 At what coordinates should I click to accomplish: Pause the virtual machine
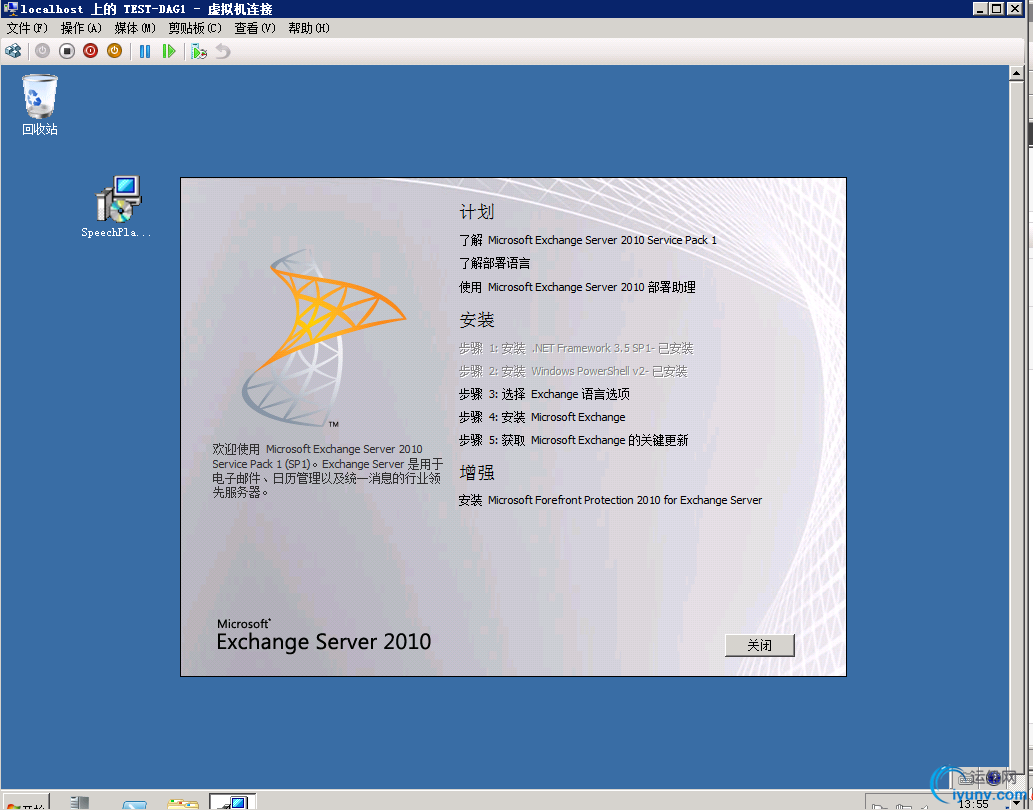[145, 51]
